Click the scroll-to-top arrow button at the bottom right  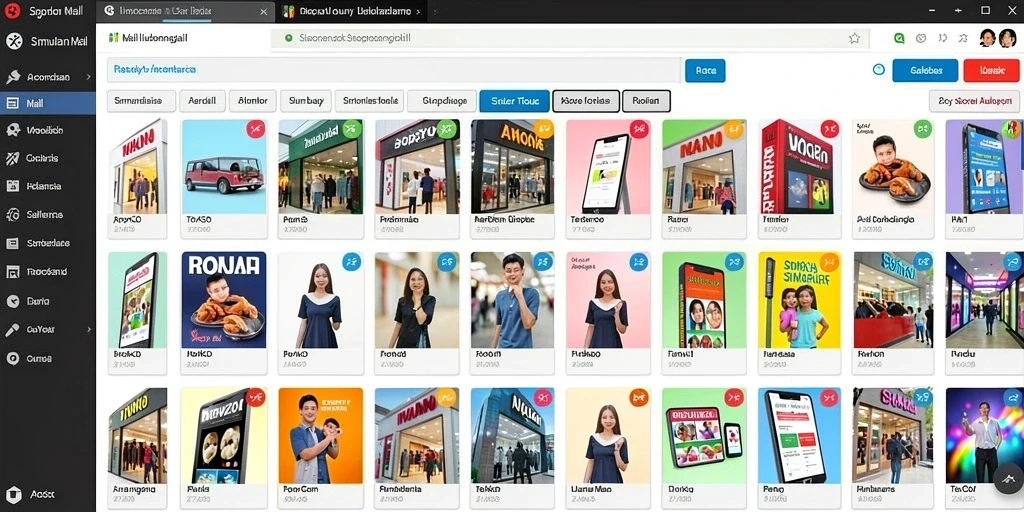point(1007,480)
